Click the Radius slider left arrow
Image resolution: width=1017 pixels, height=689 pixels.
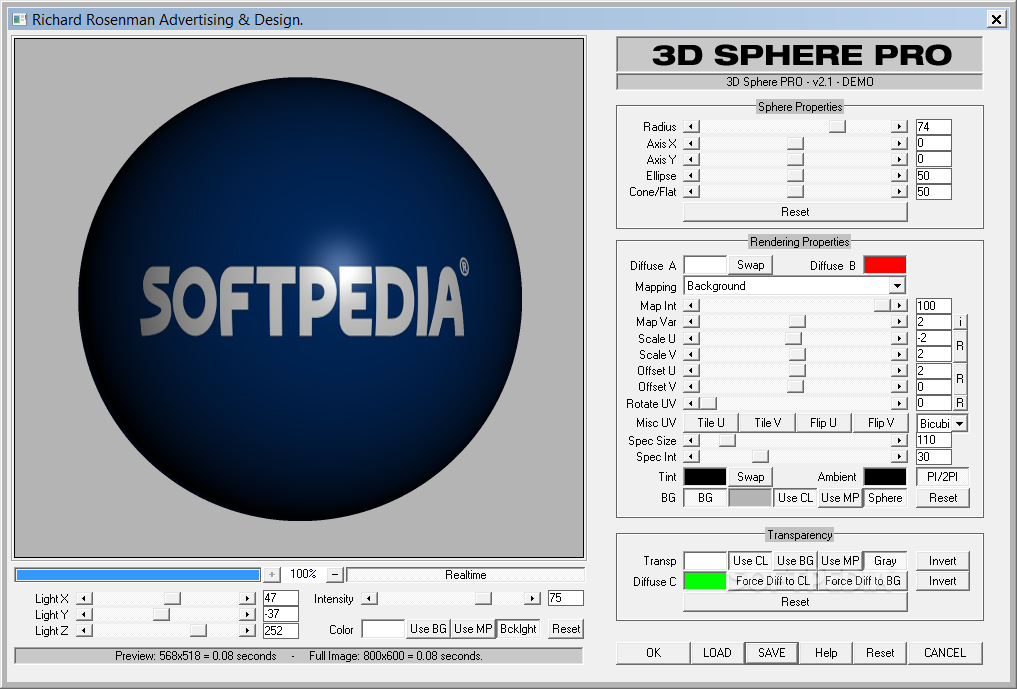coord(691,127)
